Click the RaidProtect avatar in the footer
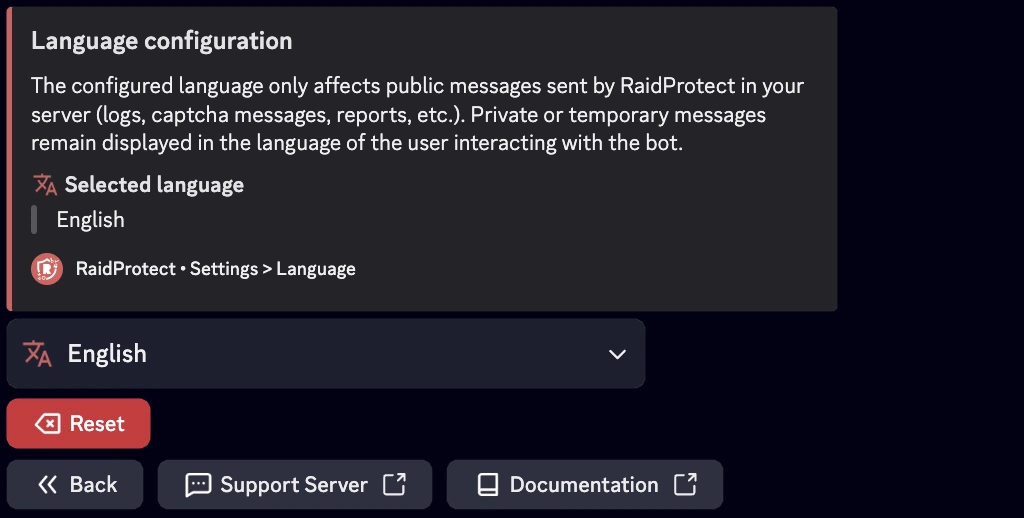Viewport: 1024px width, 518px height. click(47, 269)
